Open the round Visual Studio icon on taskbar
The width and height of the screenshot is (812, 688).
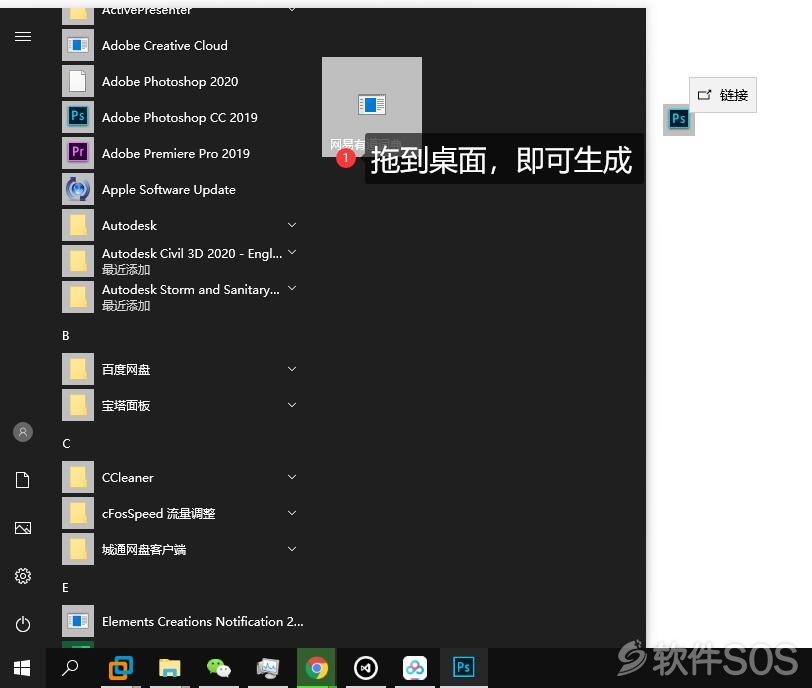366,668
